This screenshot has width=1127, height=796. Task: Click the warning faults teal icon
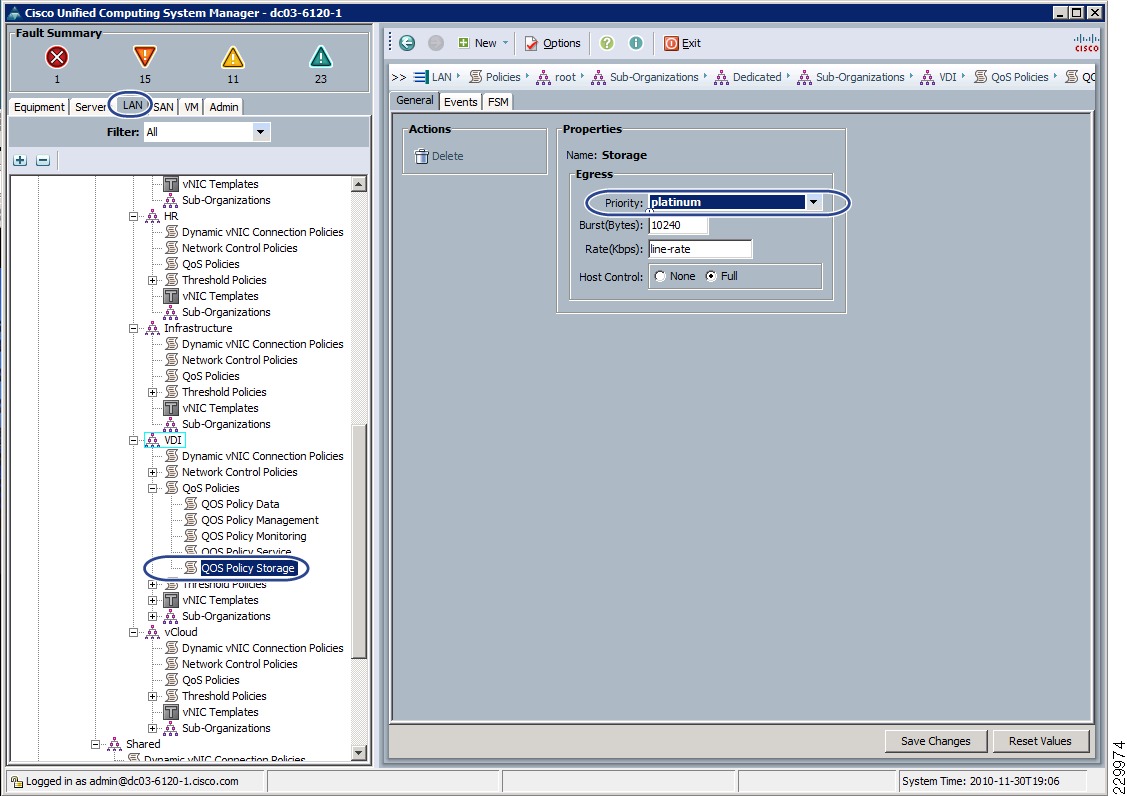[x=321, y=56]
